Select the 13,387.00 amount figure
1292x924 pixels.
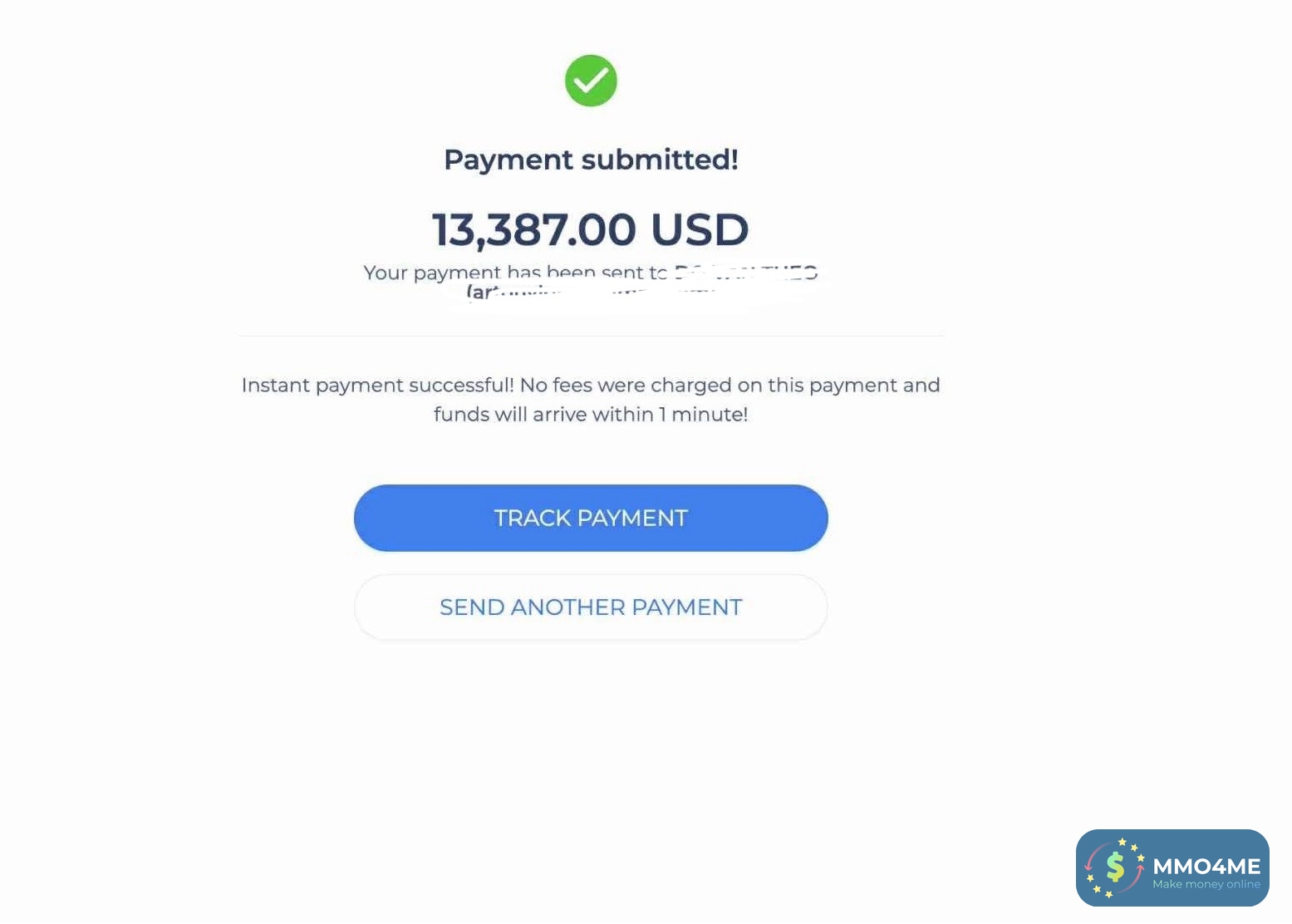(533, 229)
